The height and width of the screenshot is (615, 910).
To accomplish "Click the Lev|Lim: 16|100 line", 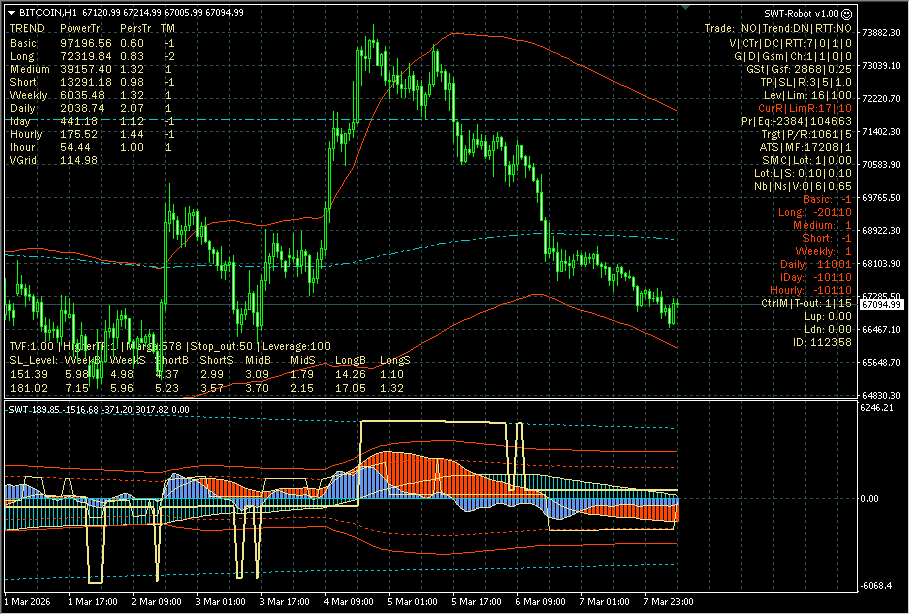I will [808, 96].
